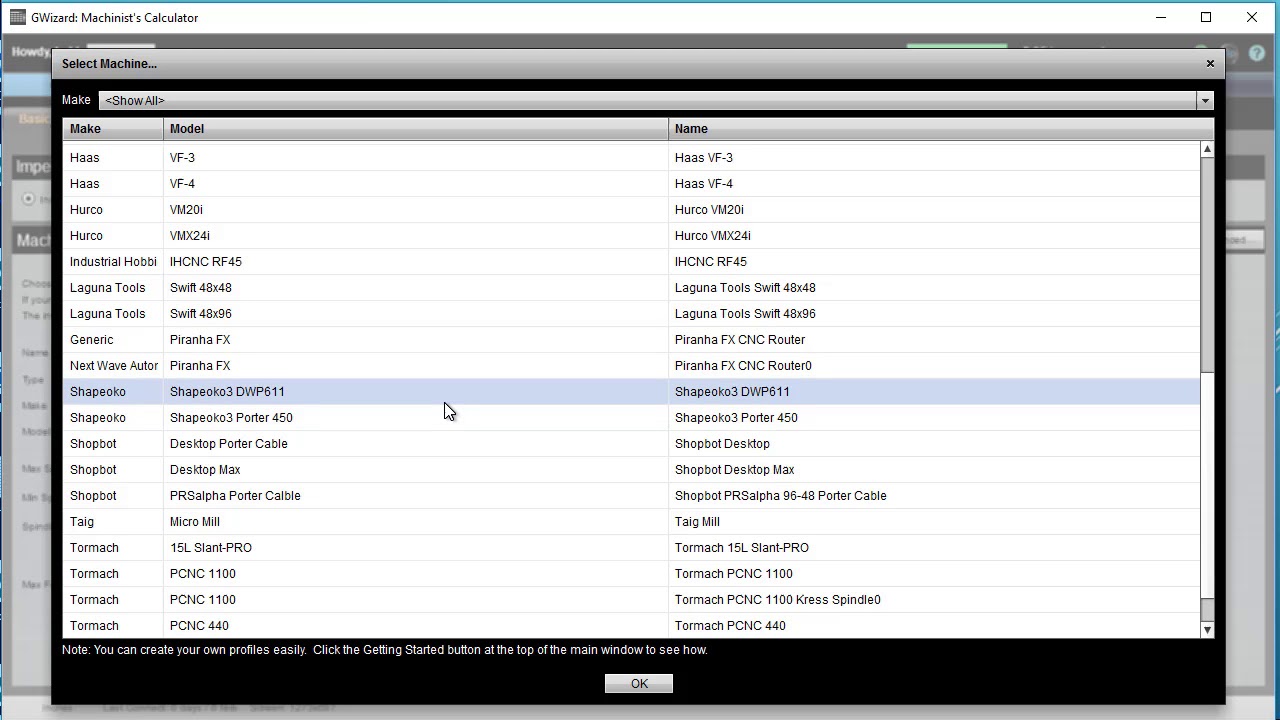Select the Tormach PCNC 1100 name cell
This screenshot has height=720, width=1280.
point(934,574)
